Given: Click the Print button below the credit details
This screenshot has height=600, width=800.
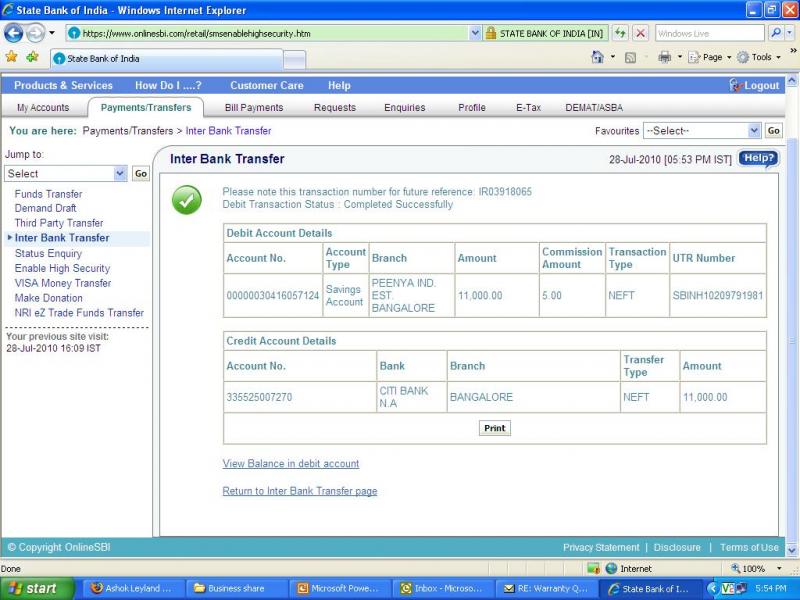Looking at the screenshot, I should (494, 428).
